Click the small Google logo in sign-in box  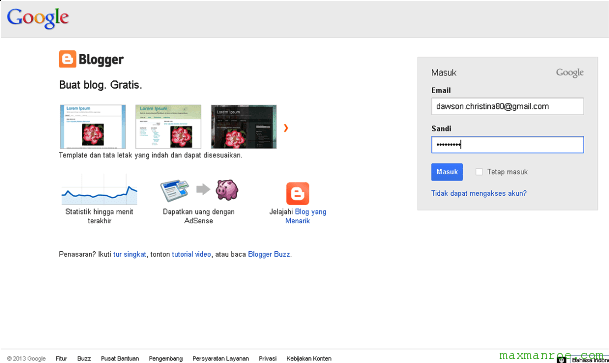point(569,73)
